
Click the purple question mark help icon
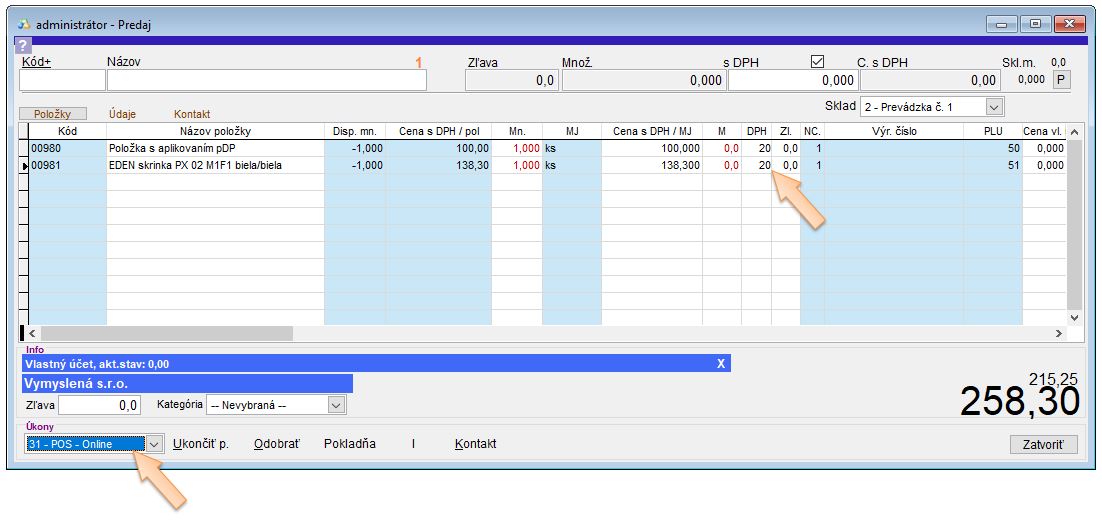tap(23, 45)
